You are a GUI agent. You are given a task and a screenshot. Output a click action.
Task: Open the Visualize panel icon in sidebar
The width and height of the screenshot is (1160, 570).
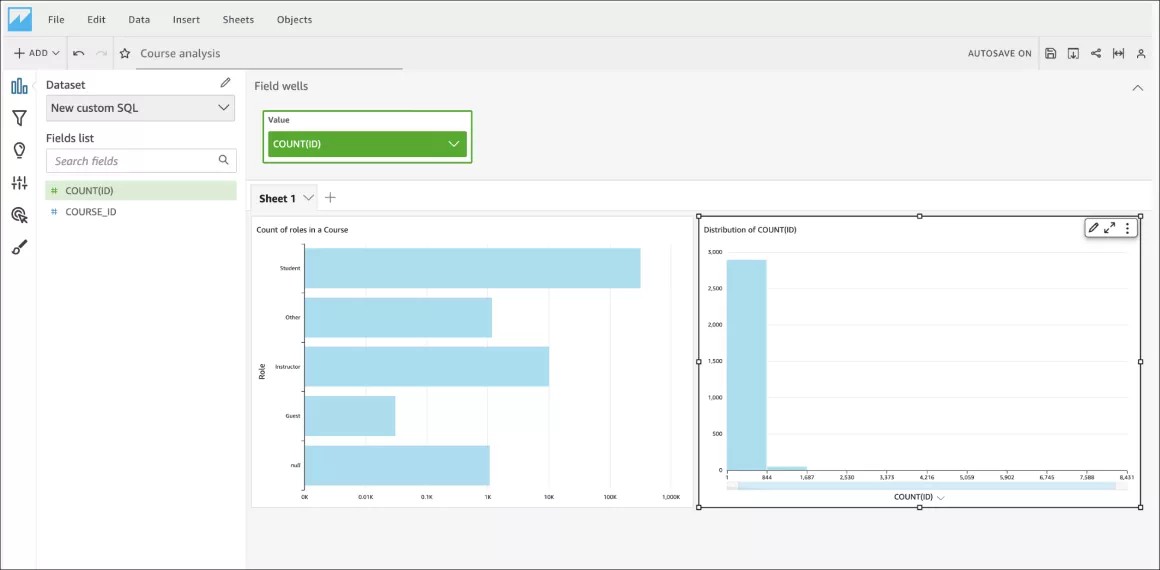(x=19, y=86)
